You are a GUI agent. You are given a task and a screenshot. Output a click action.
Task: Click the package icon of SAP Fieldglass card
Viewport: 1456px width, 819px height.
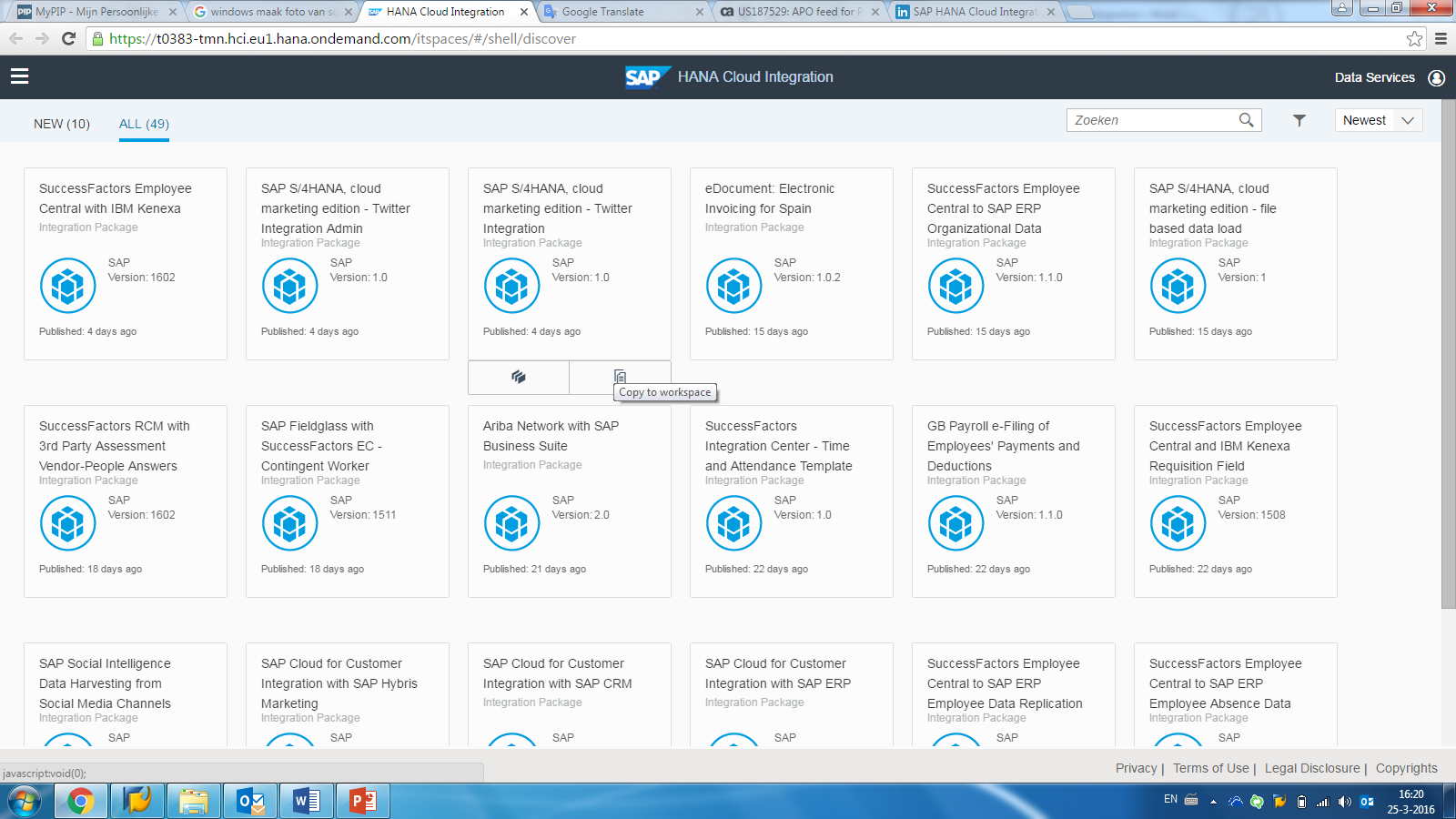click(x=290, y=523)
